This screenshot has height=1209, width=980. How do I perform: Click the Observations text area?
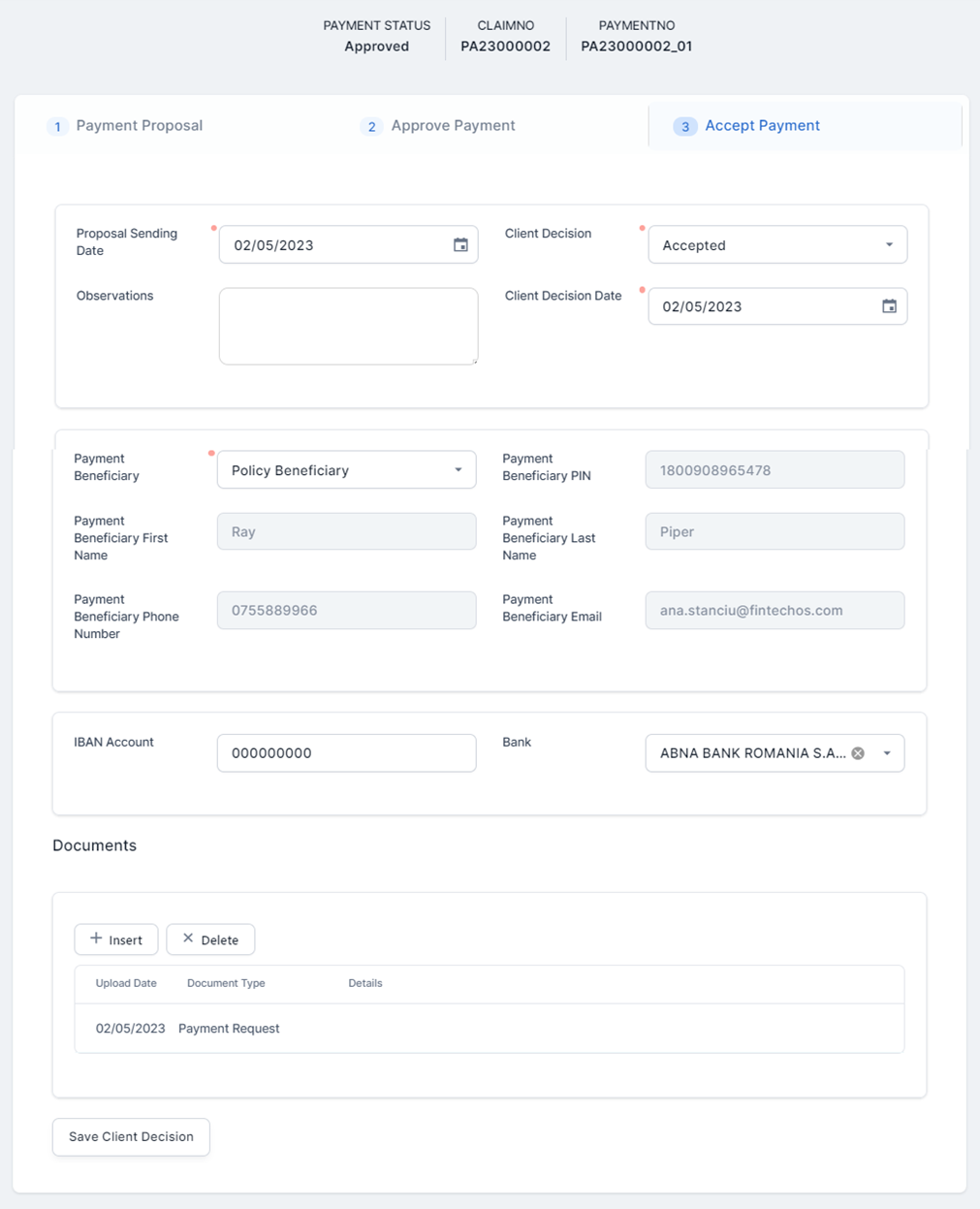coord(348,326)
